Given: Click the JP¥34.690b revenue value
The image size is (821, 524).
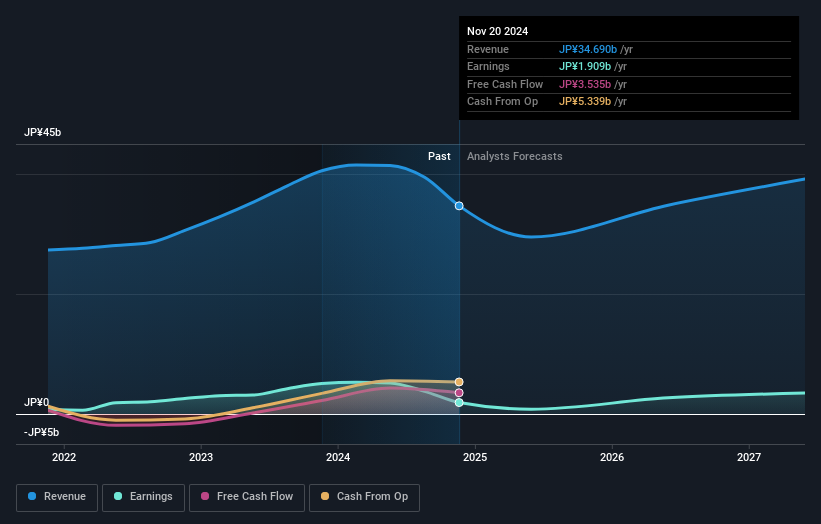Looking at the screenshot, I should [x=588, y=49].
